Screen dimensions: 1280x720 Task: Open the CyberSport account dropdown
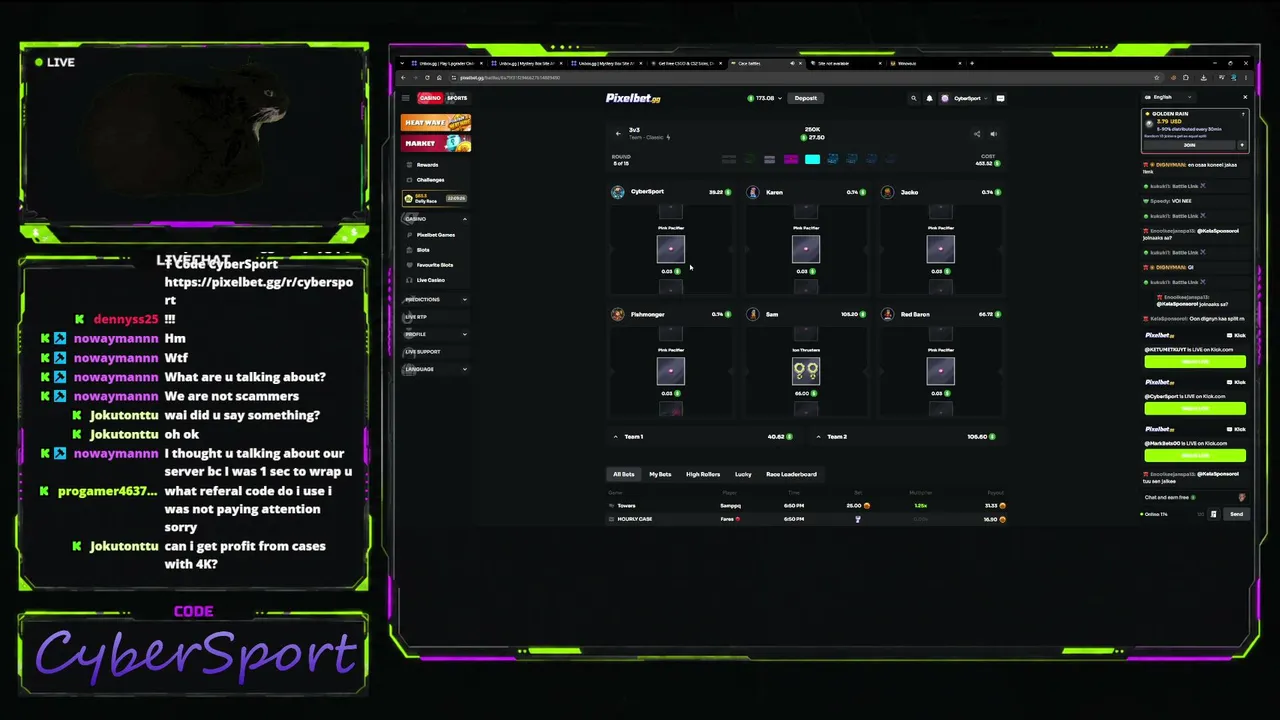click(964, 98)
